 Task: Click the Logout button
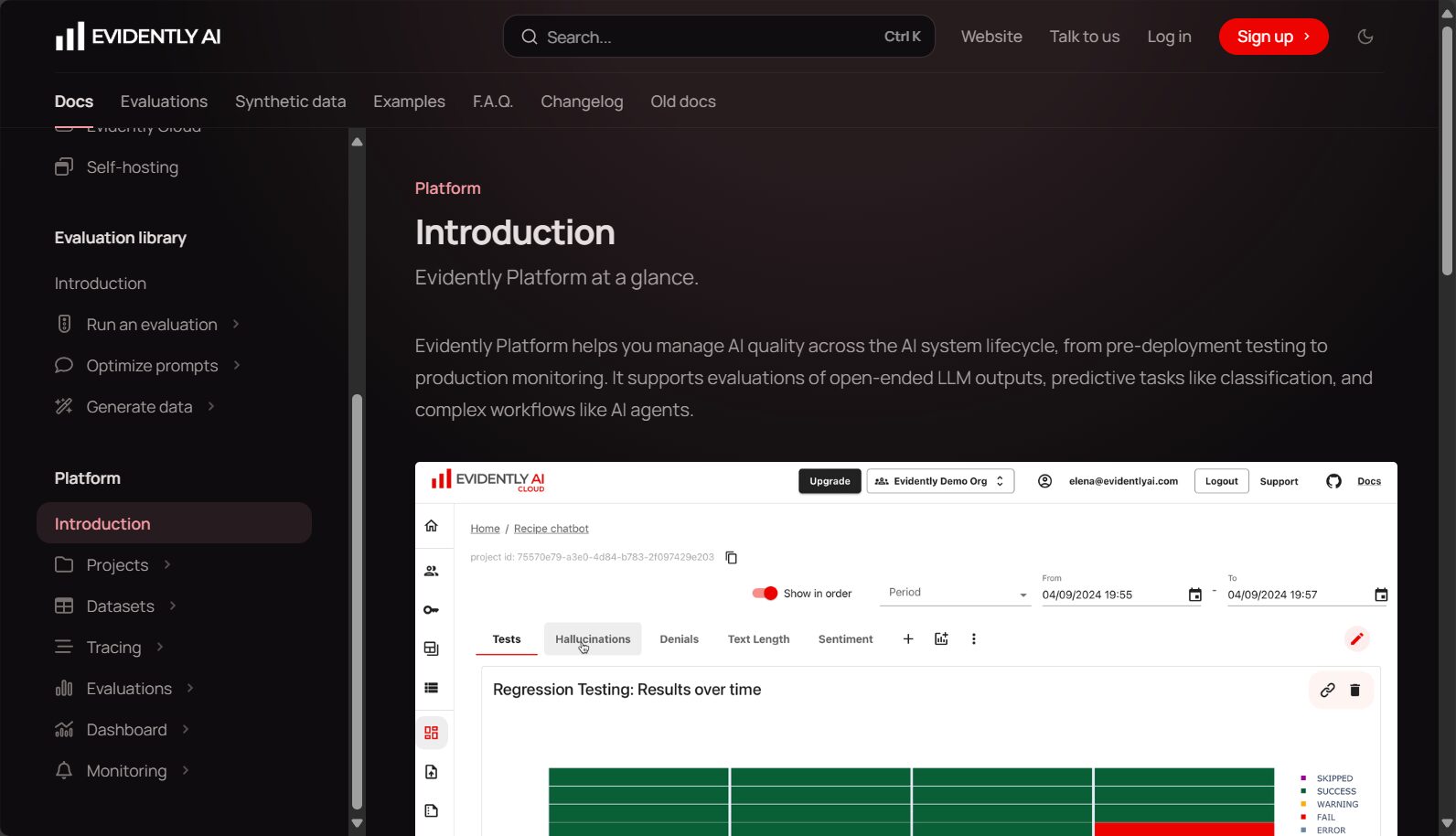[1221, 481]
